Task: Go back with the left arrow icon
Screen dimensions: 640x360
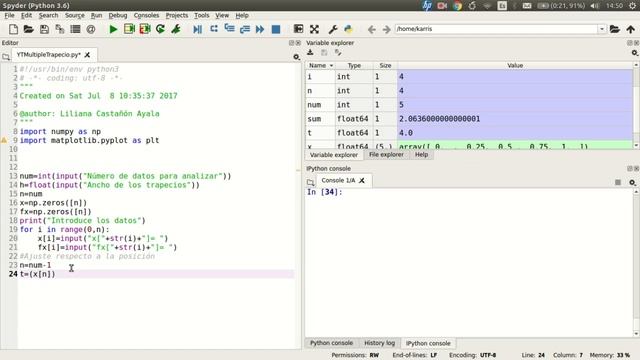Action: [x=371, y=29]
